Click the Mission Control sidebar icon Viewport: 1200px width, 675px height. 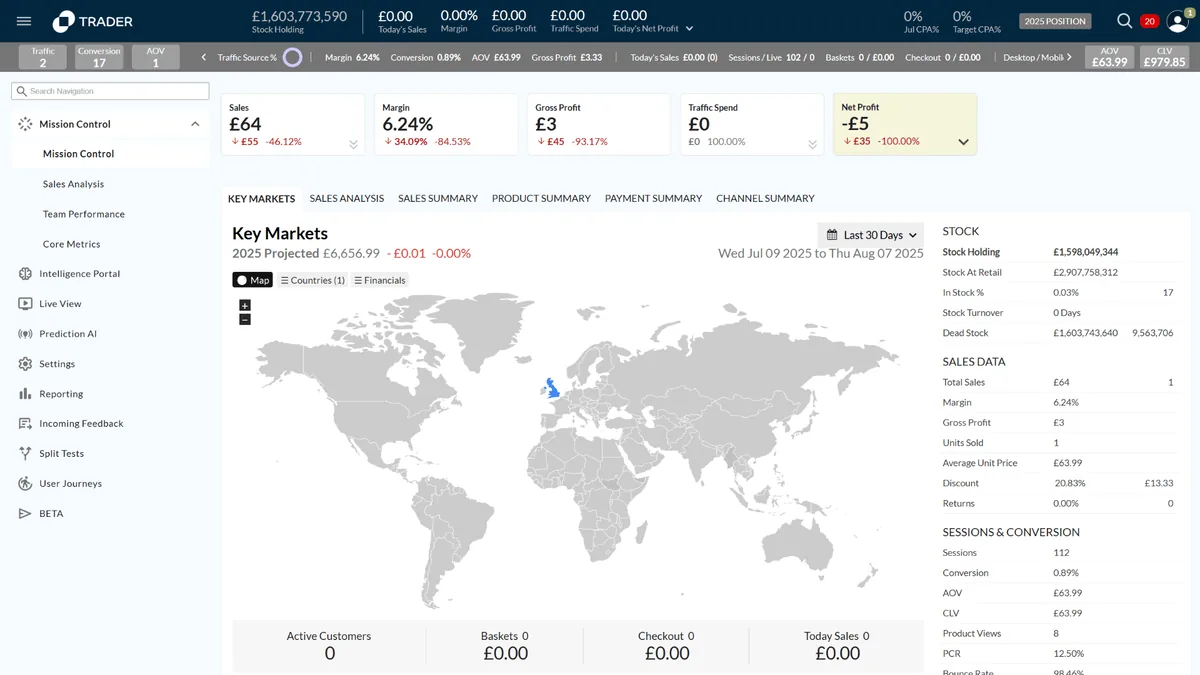coord(25,124)
